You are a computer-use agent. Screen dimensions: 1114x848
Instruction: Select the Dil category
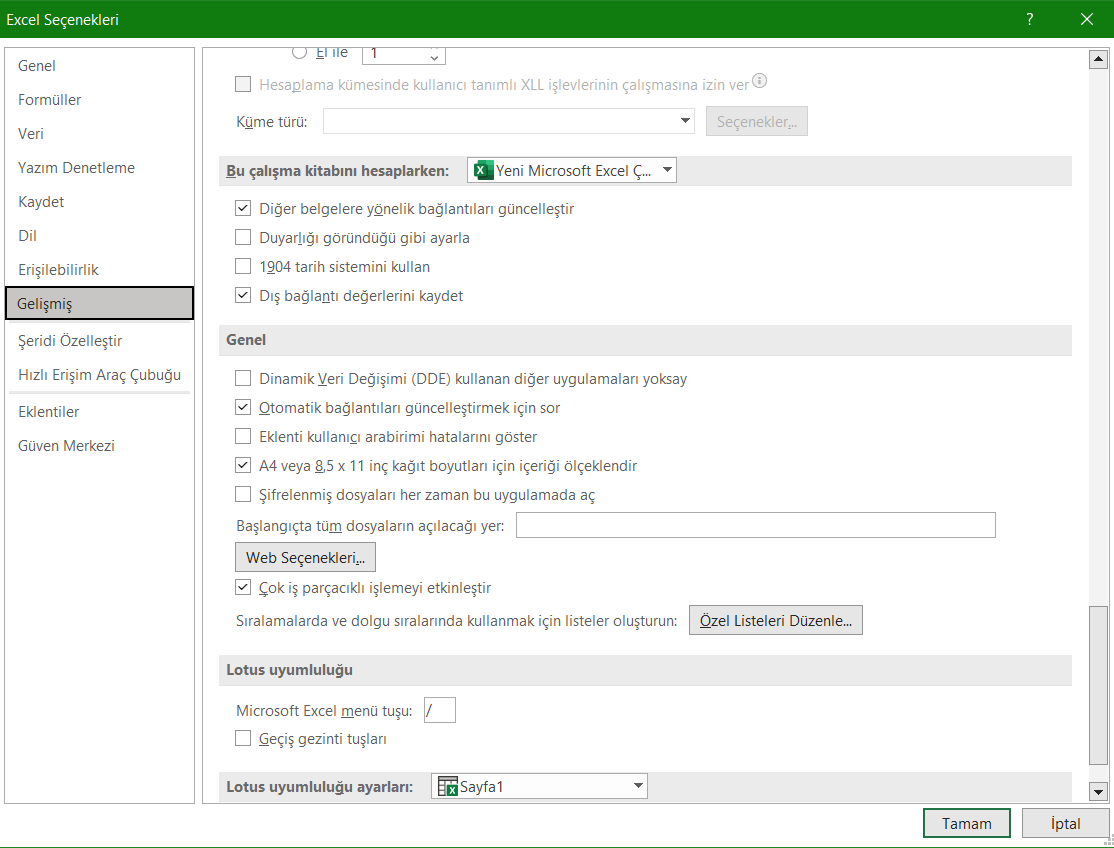(x=99, y=236)
